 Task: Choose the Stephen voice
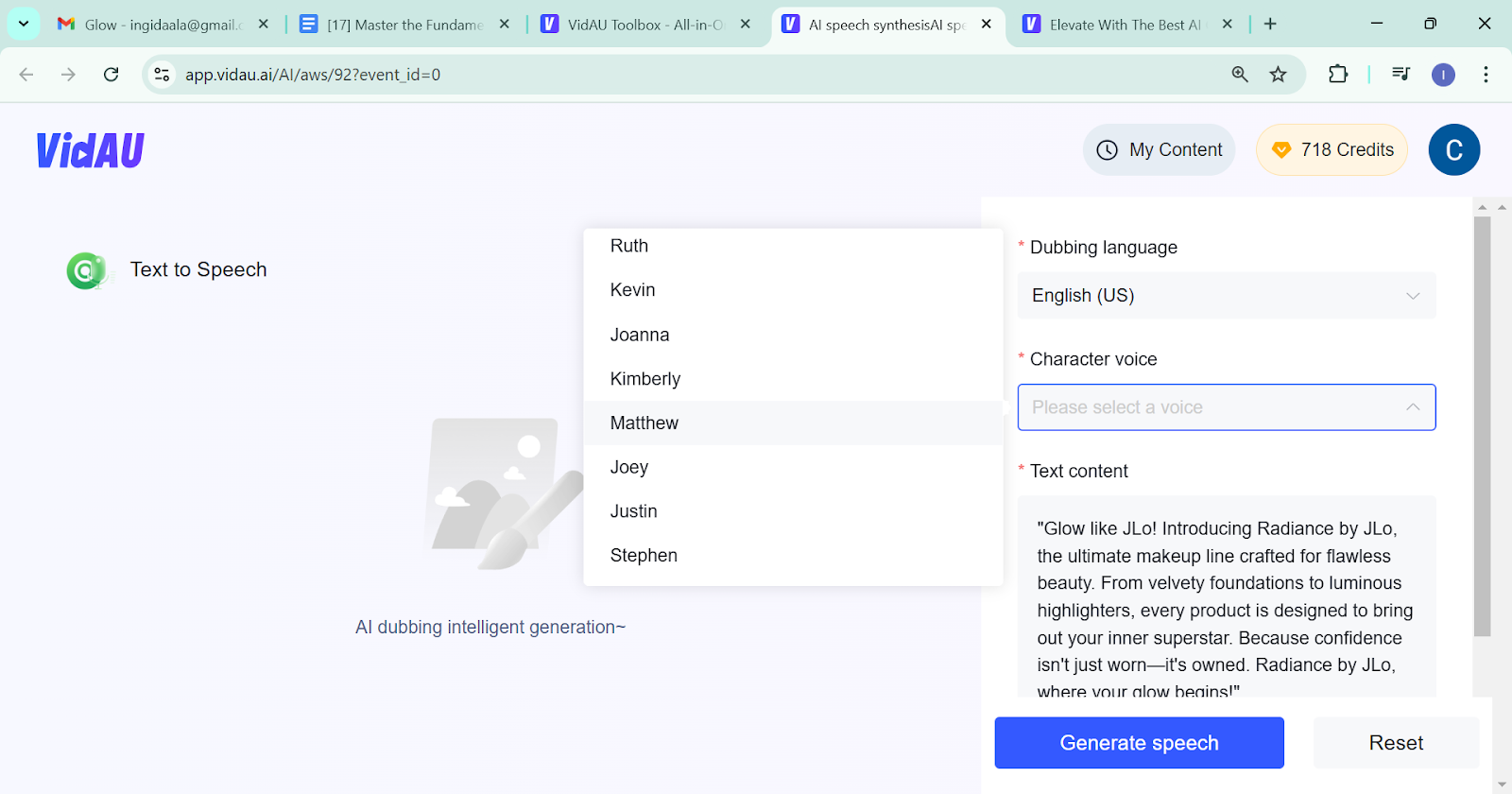(x=793, y=556)
